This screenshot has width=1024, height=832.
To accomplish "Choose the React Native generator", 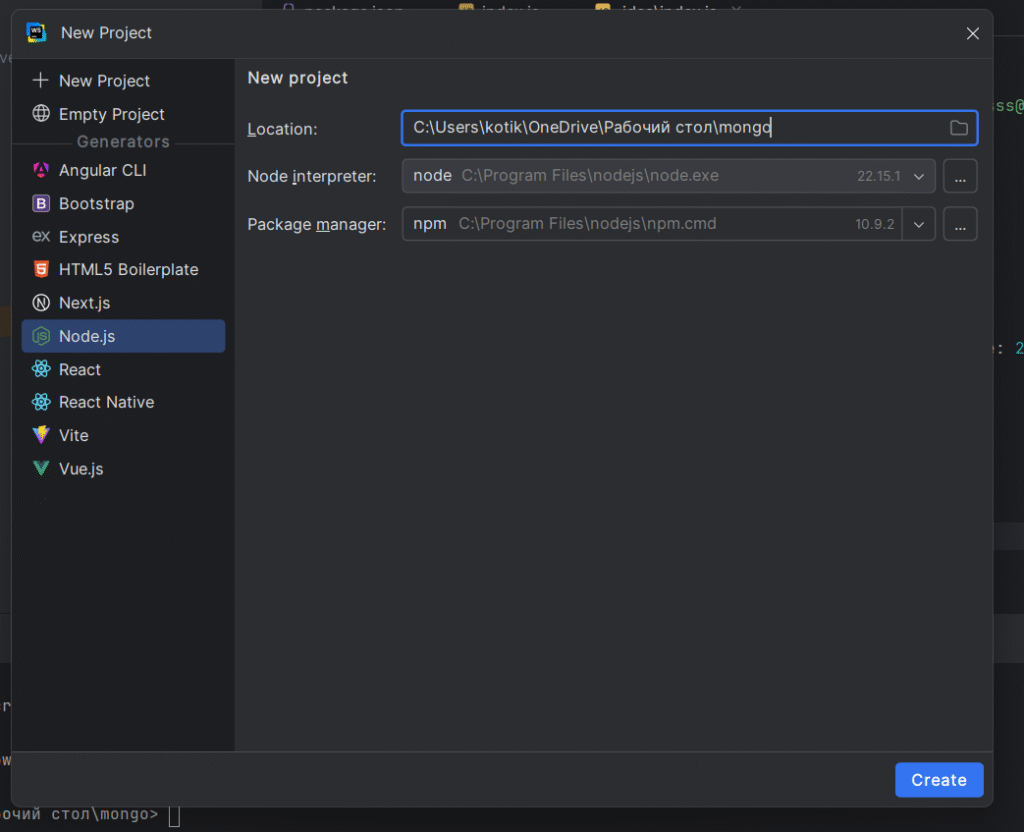I will pyautogui.click(x=123, y=402).
